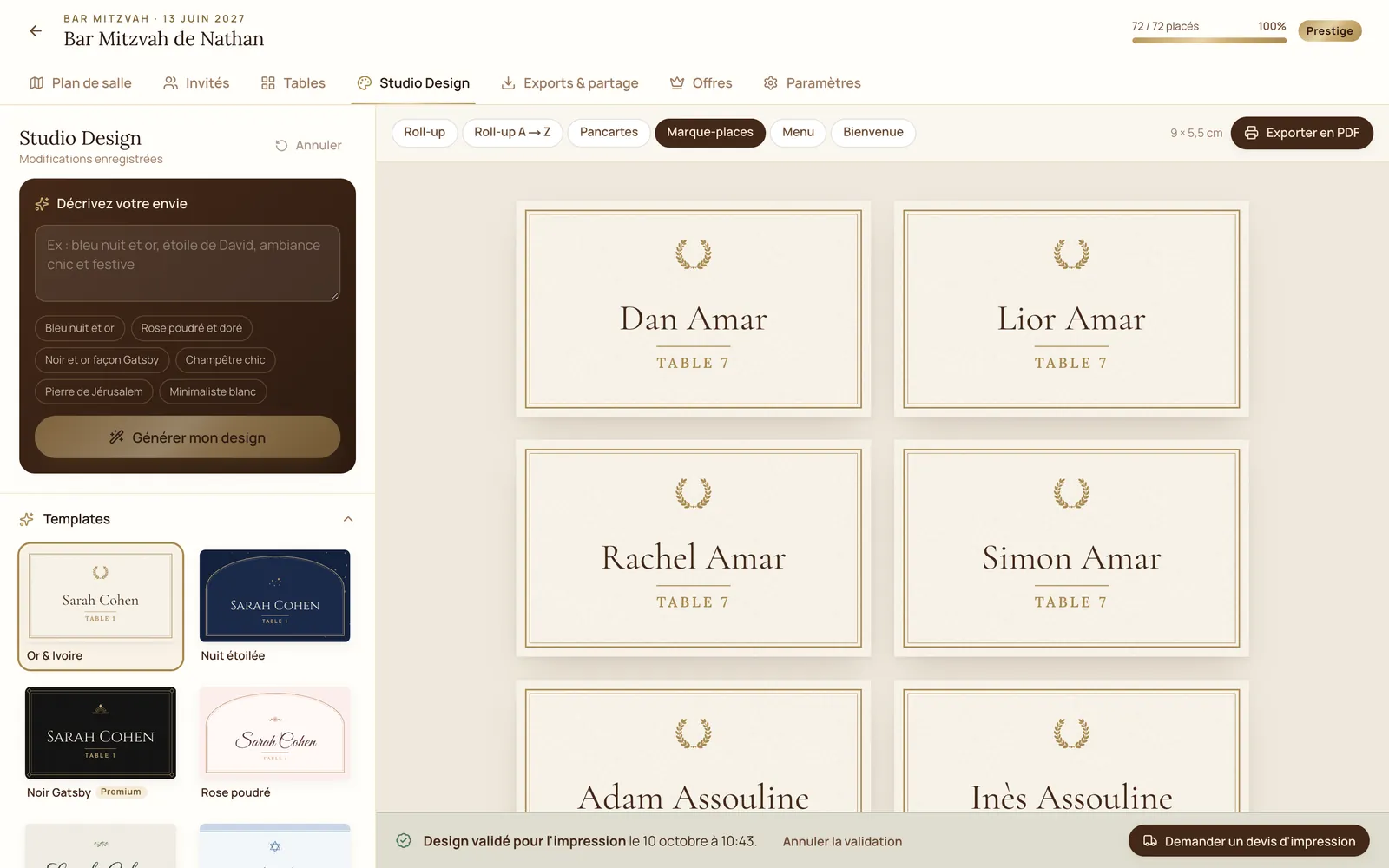This screenshot has height=868, width=1389.
Task: Click the truck icon for print quote
Action: [x=1150, y=841]
